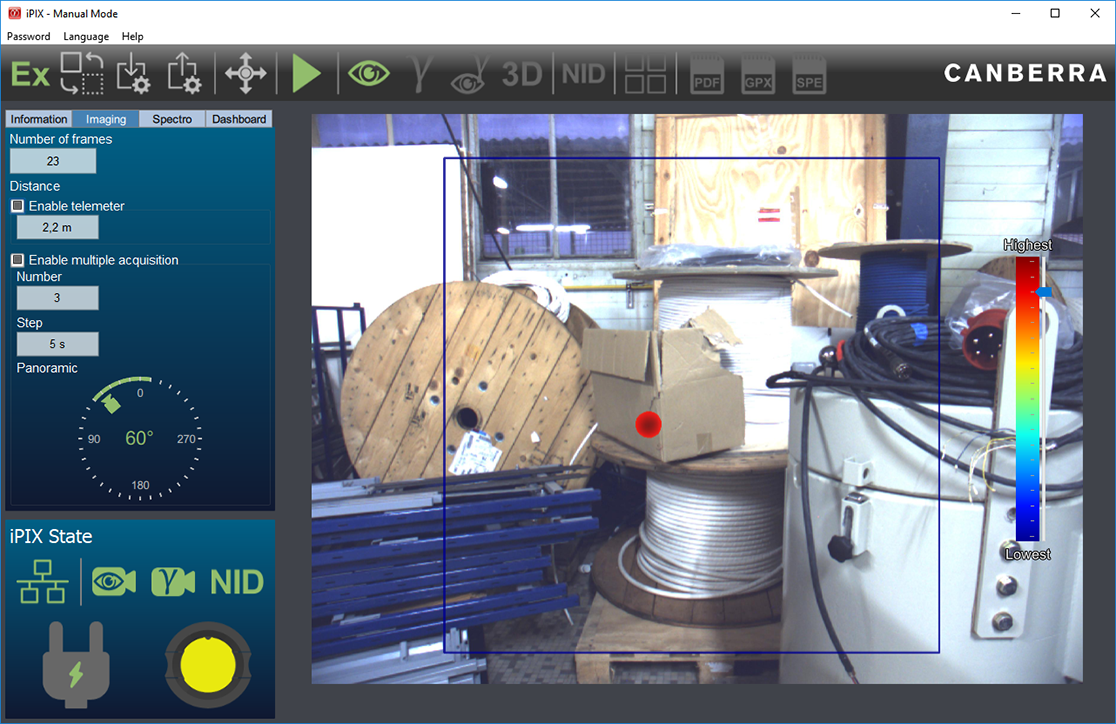Enable the telemeter checkbox

point(16,206)
